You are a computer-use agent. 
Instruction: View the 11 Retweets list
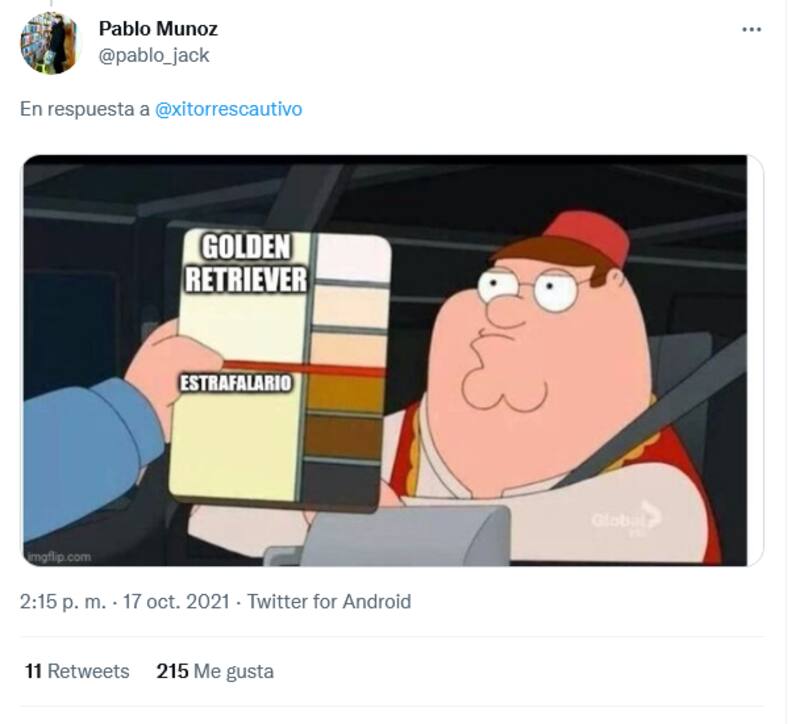tap(77, 671)
